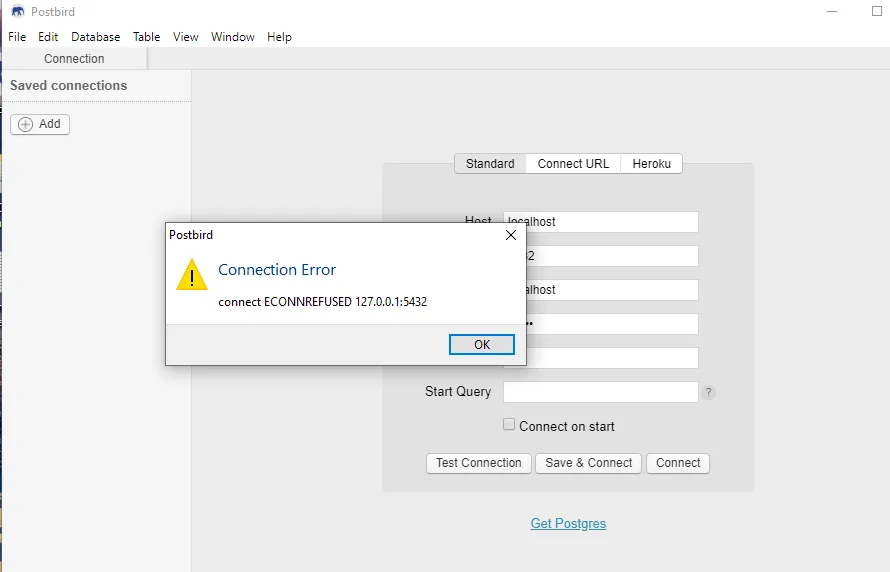
Task: Switch to the Heroku tab
Action: (652, 163)
